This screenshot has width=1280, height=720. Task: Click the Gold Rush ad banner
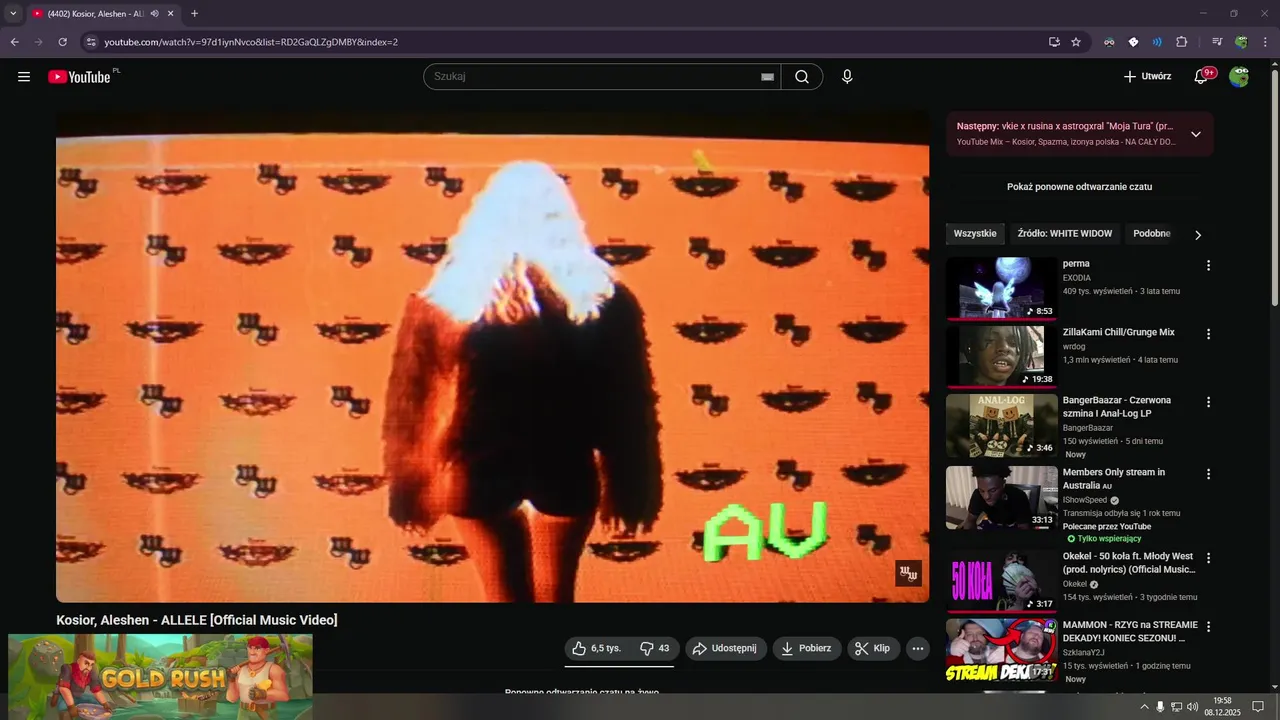point(160,677)
